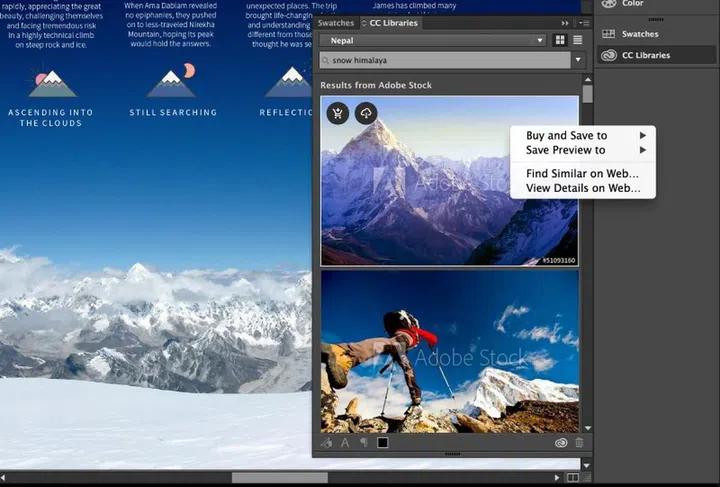Image resolution: width=720 pixels, height=487 pixels.
Task: Click the snow himalaya search field
Action: click(445, 60)
